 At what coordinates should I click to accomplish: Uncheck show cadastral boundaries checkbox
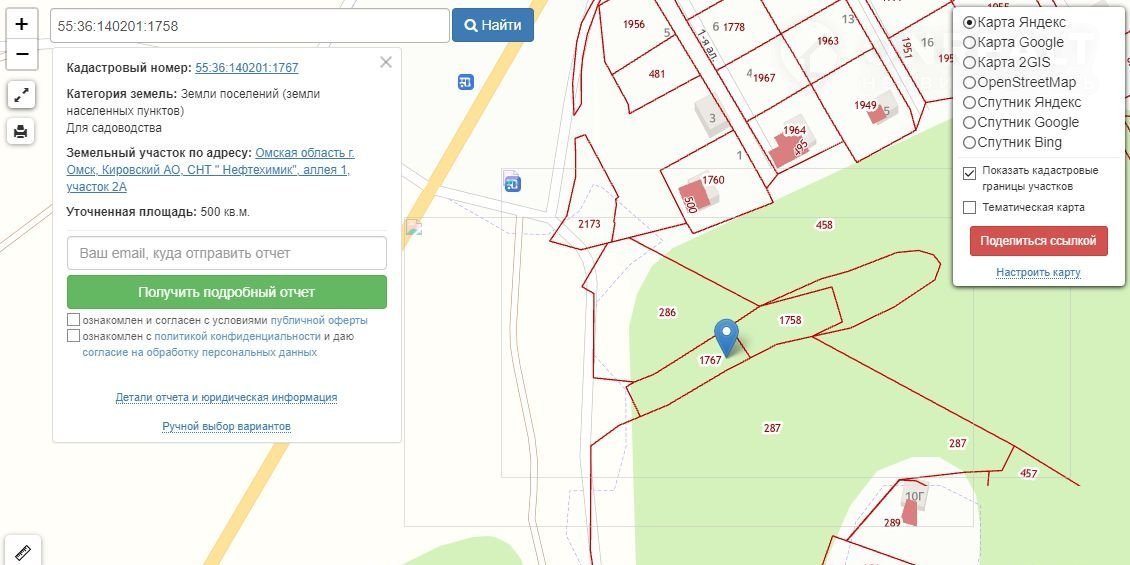(969, 173)
